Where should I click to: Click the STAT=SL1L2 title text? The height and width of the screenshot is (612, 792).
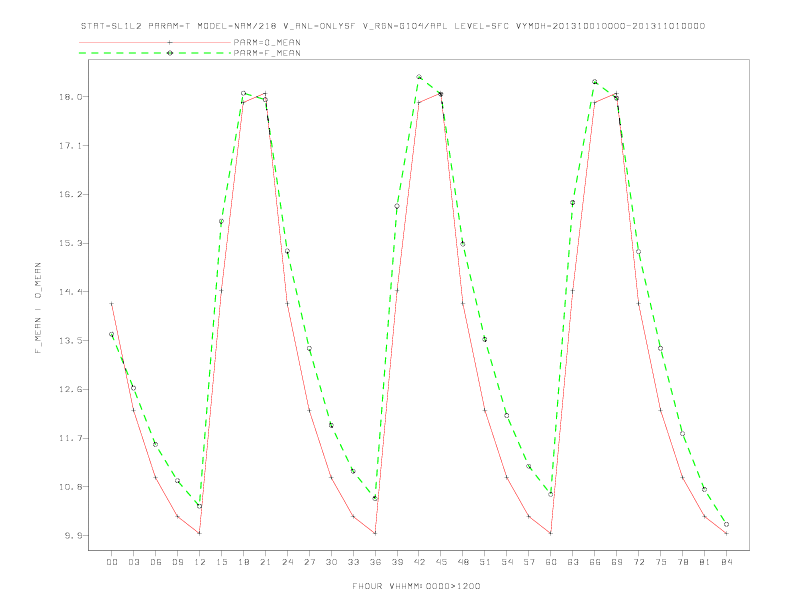coord(112,26)
